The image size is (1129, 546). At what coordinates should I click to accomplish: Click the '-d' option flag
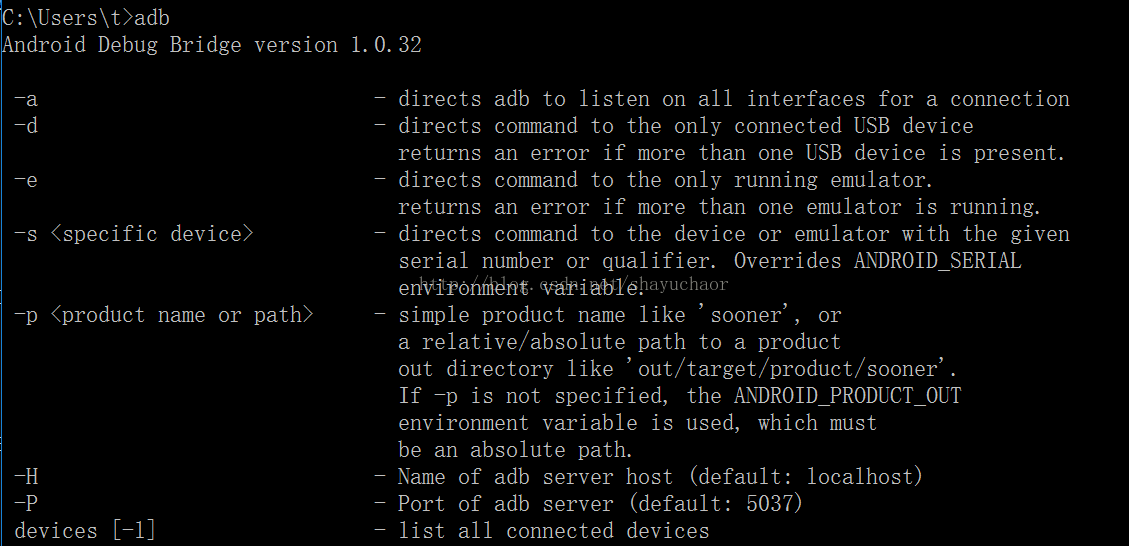(26, 126)
